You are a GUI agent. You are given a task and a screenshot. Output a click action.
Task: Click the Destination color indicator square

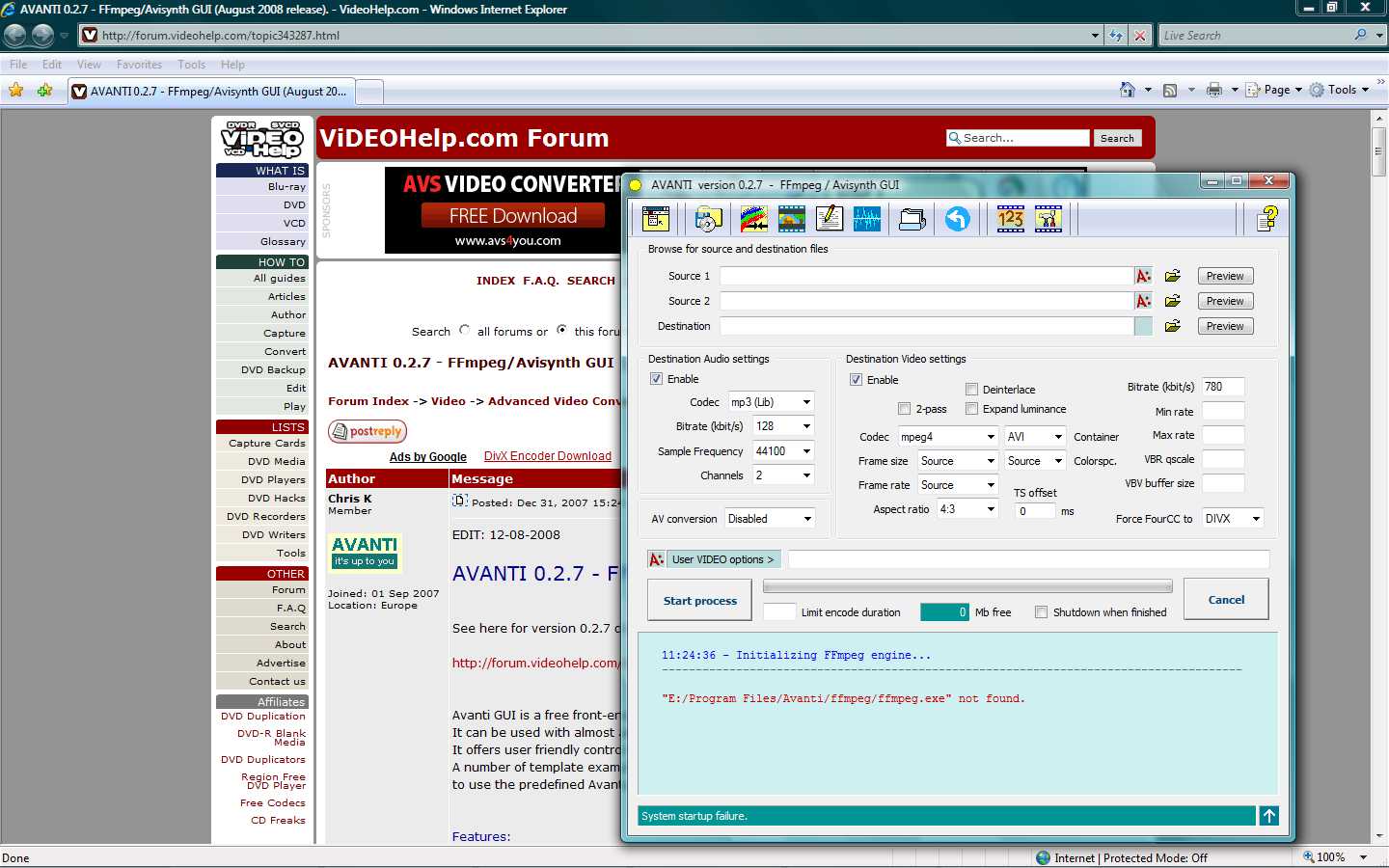pos(1143,326)
